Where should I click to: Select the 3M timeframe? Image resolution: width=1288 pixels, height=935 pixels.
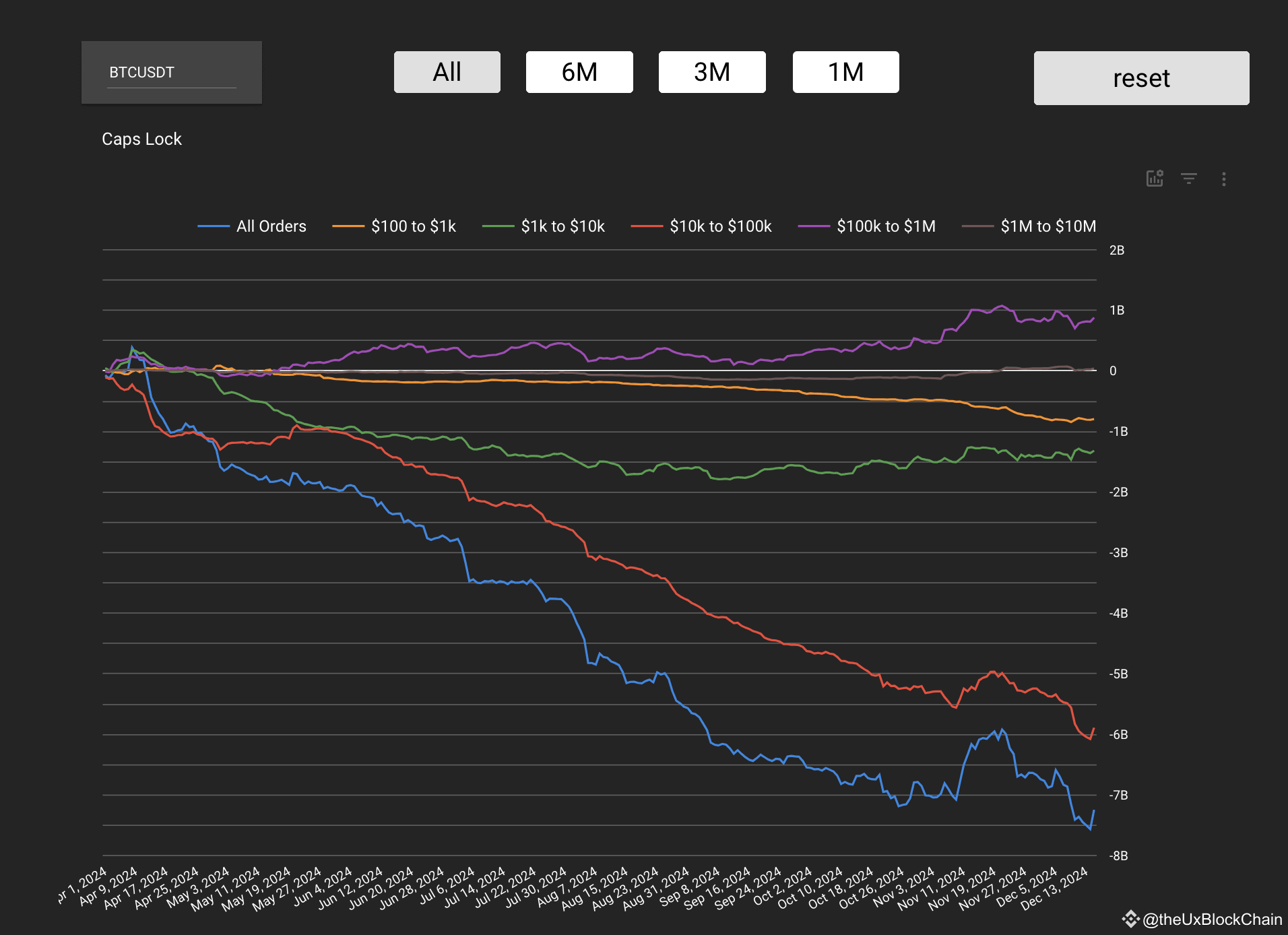pos(711,72)
